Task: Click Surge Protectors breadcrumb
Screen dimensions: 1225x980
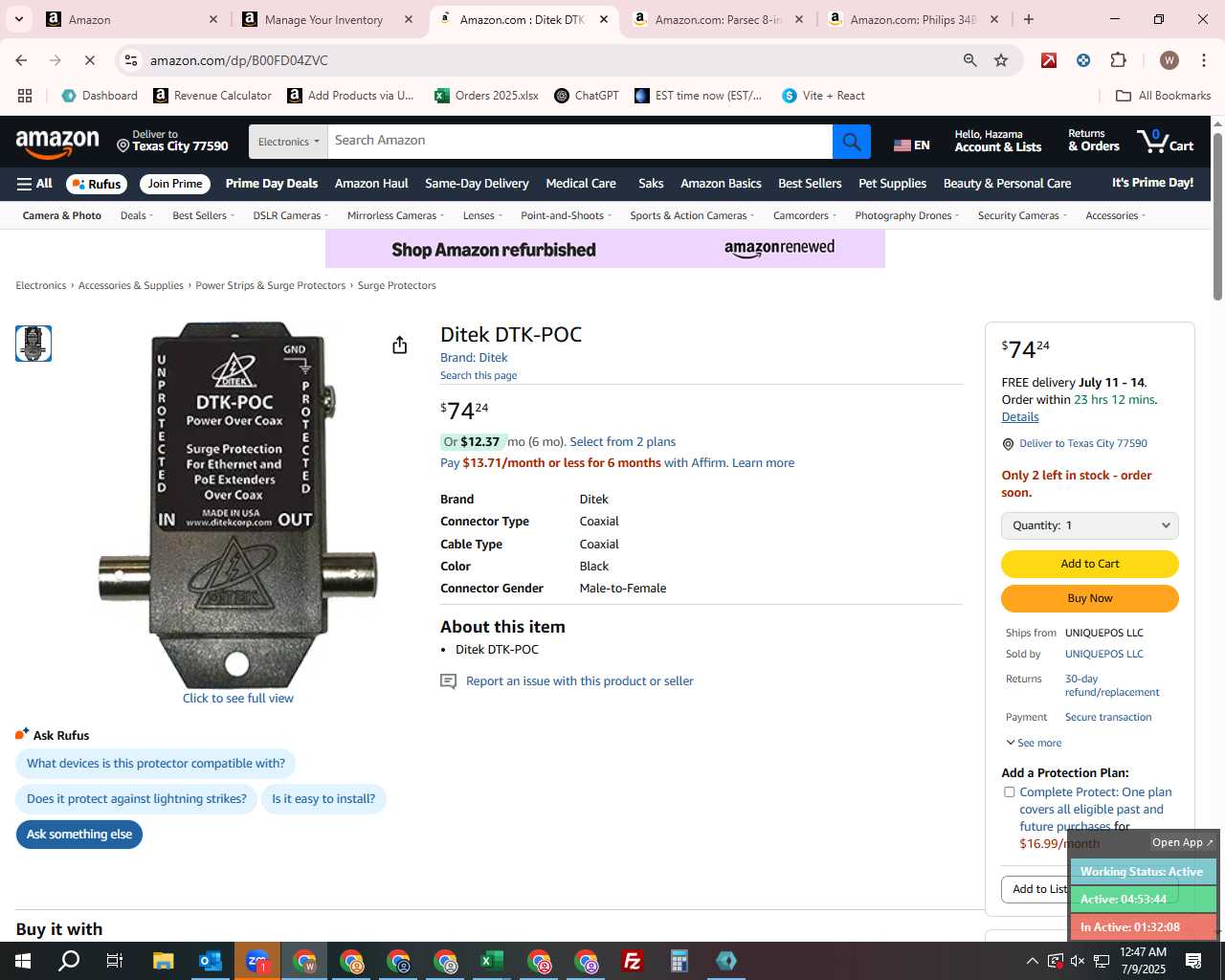Action: point(396,286)
